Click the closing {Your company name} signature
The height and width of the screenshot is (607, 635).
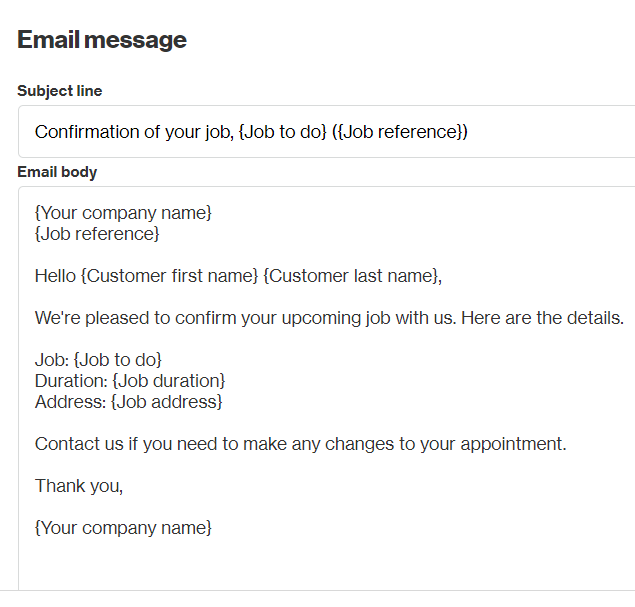click(x=123, y=528)
